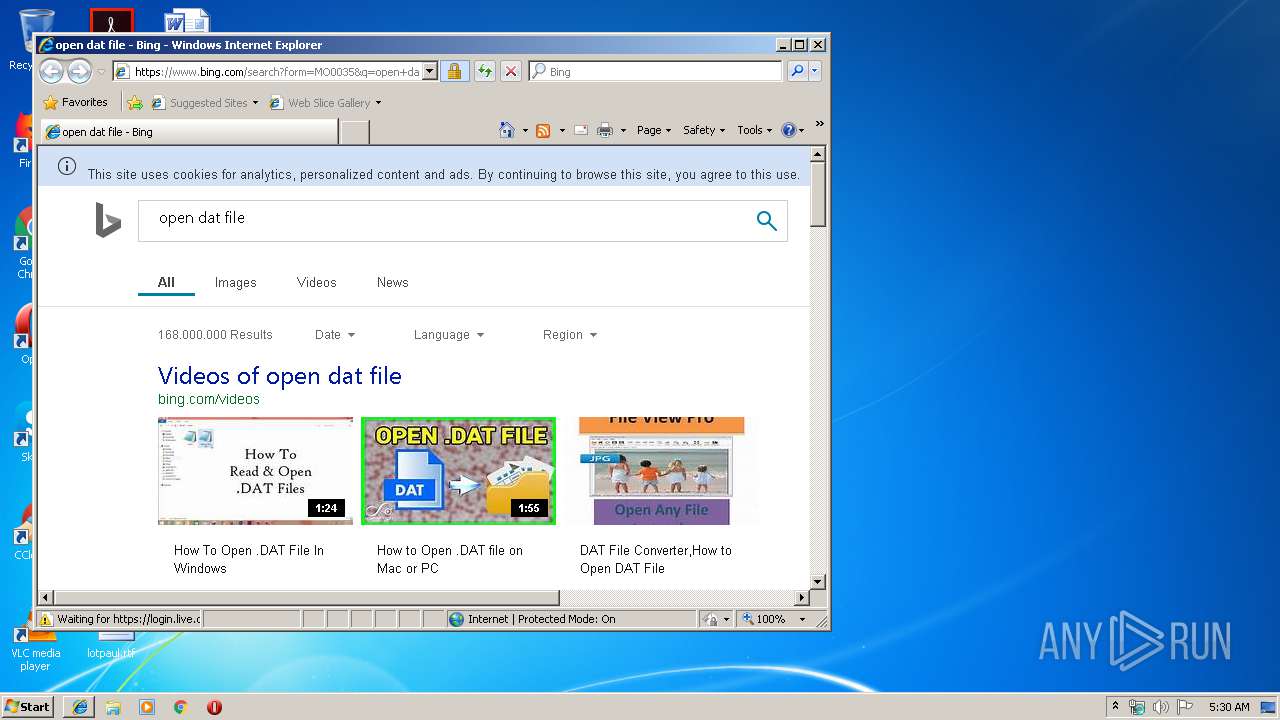Open the Favorites center
This screenshot has width=1280, height=720.
pyautogui.click(x=75, y=102)
